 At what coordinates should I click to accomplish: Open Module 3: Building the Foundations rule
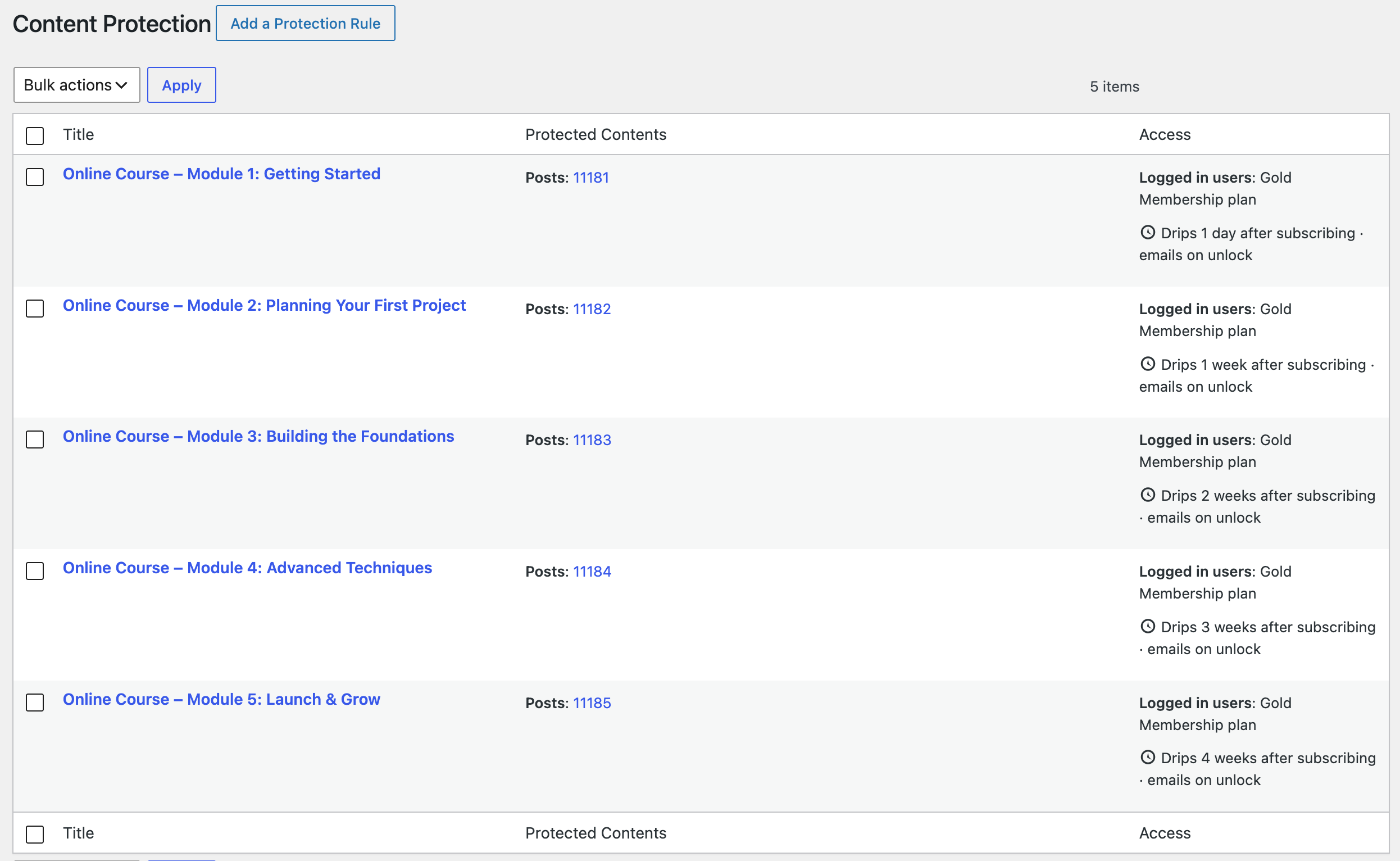(259, 436)
